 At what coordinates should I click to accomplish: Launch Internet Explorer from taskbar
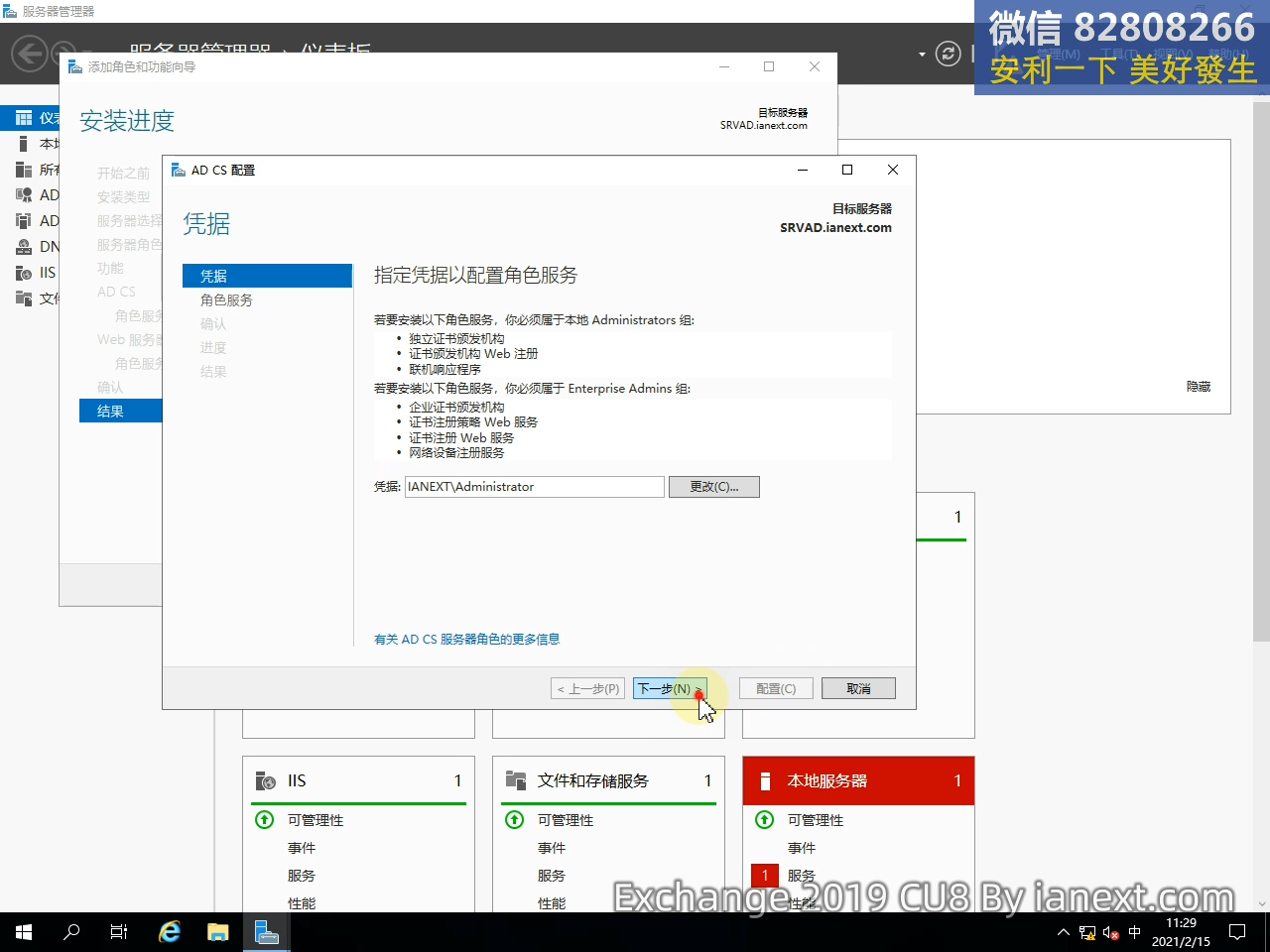(170, 932)
